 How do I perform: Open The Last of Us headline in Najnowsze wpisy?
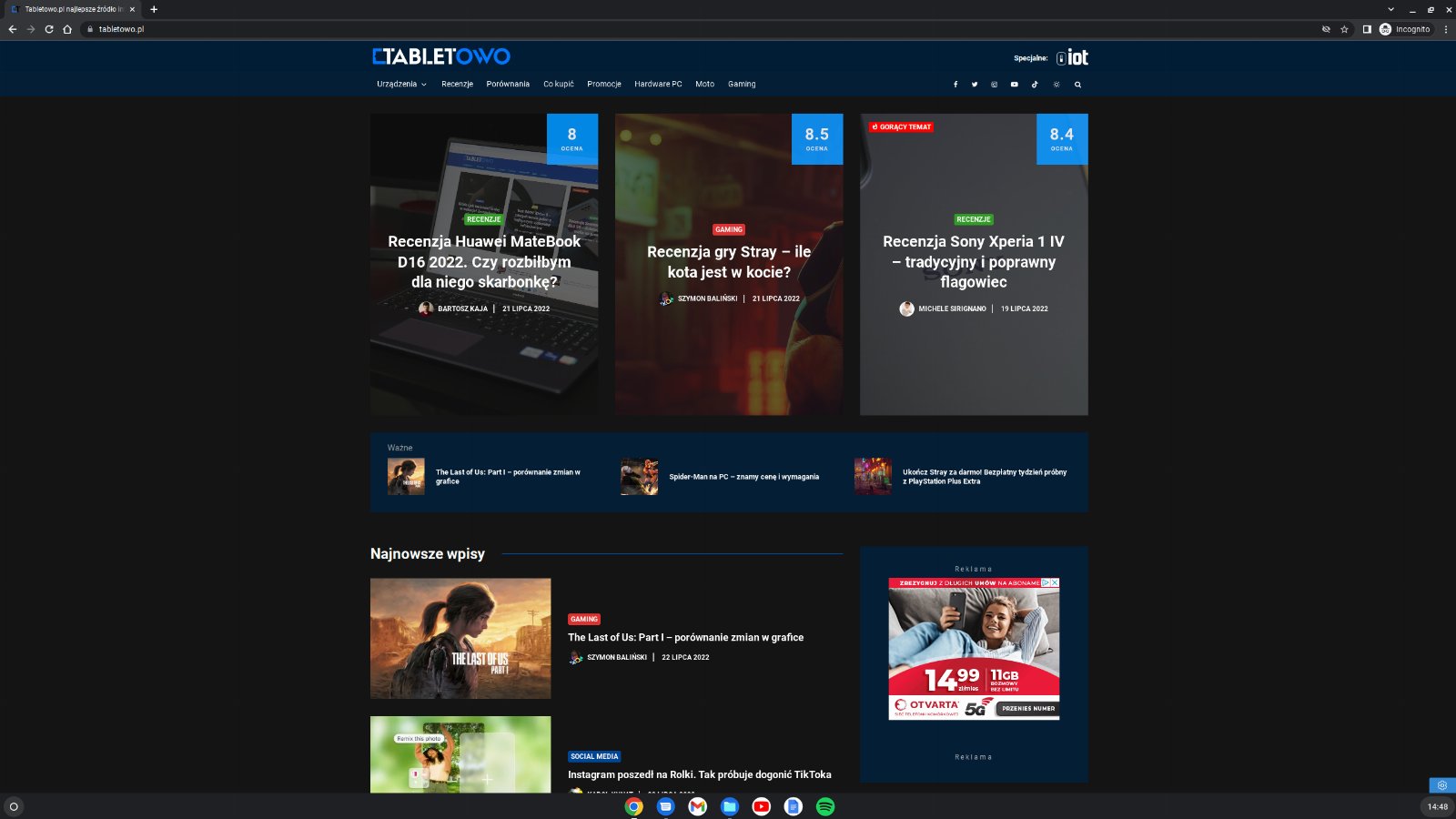[685, 638]
